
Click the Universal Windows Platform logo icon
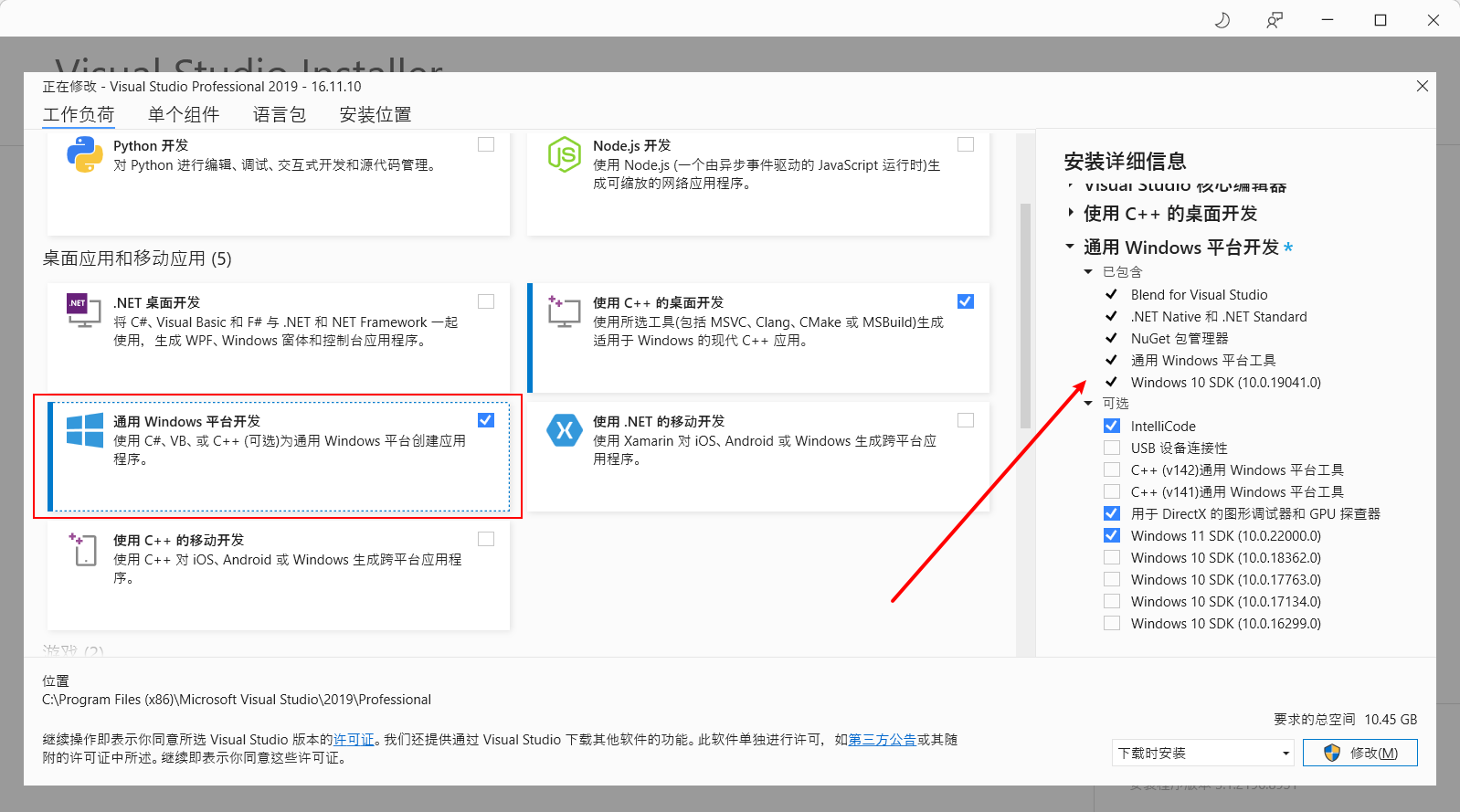click(85, 429)
